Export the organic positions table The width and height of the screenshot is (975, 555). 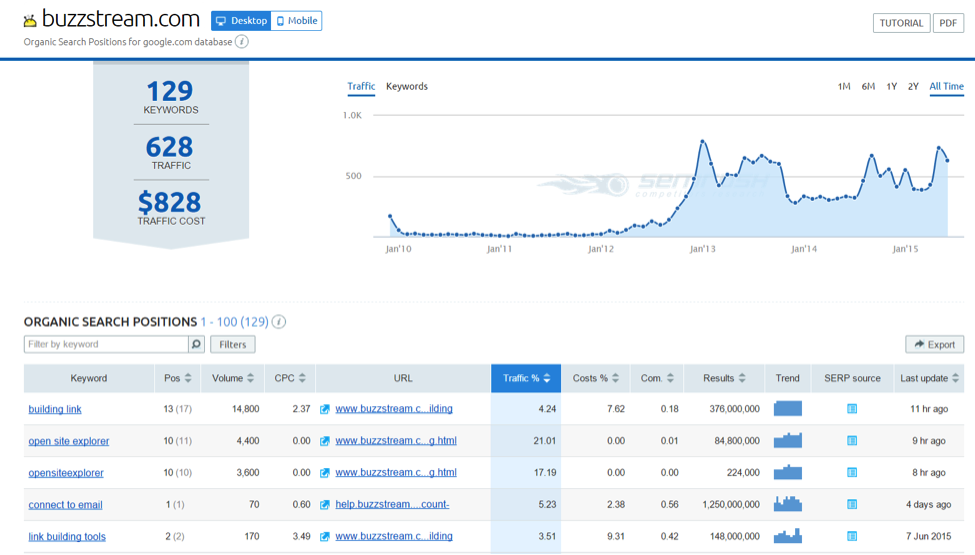pos(935,344)
